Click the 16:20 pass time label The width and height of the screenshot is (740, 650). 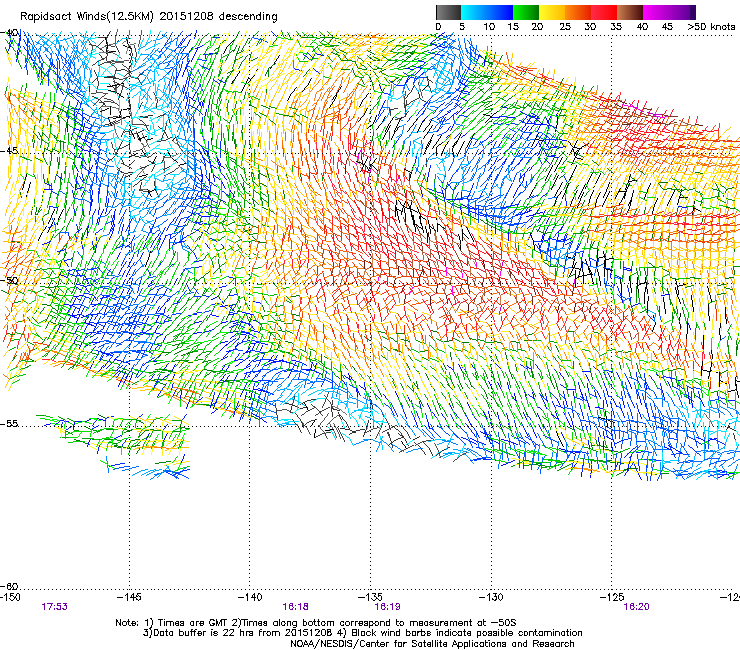637,607
